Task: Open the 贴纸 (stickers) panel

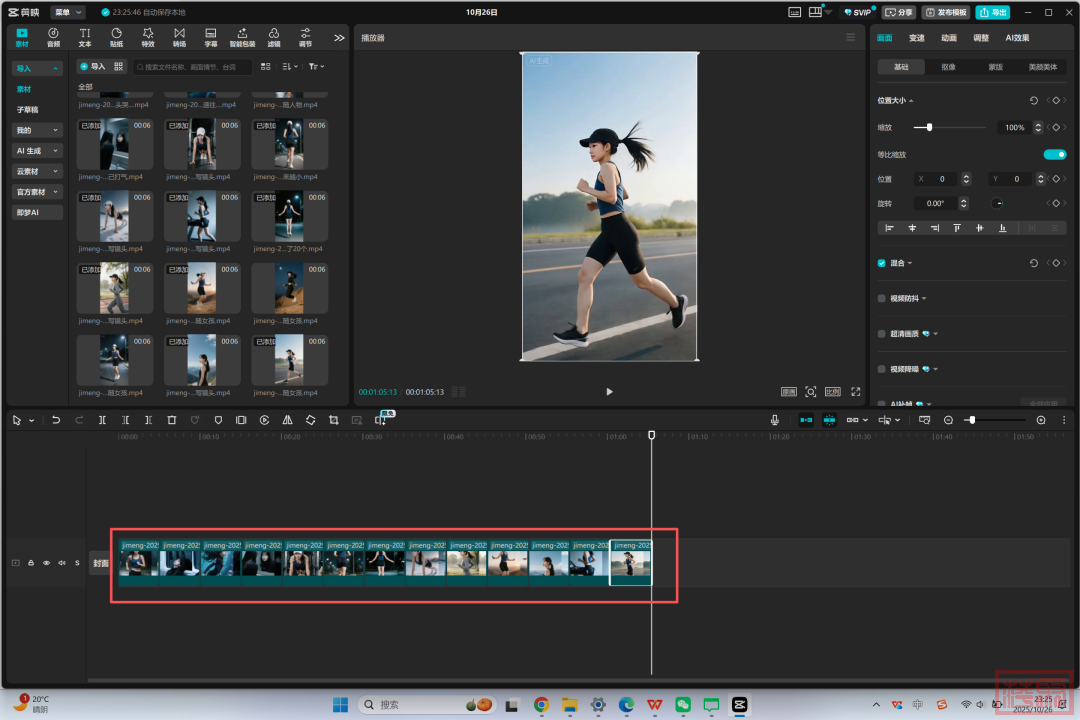Action: [x=116, y=37]
